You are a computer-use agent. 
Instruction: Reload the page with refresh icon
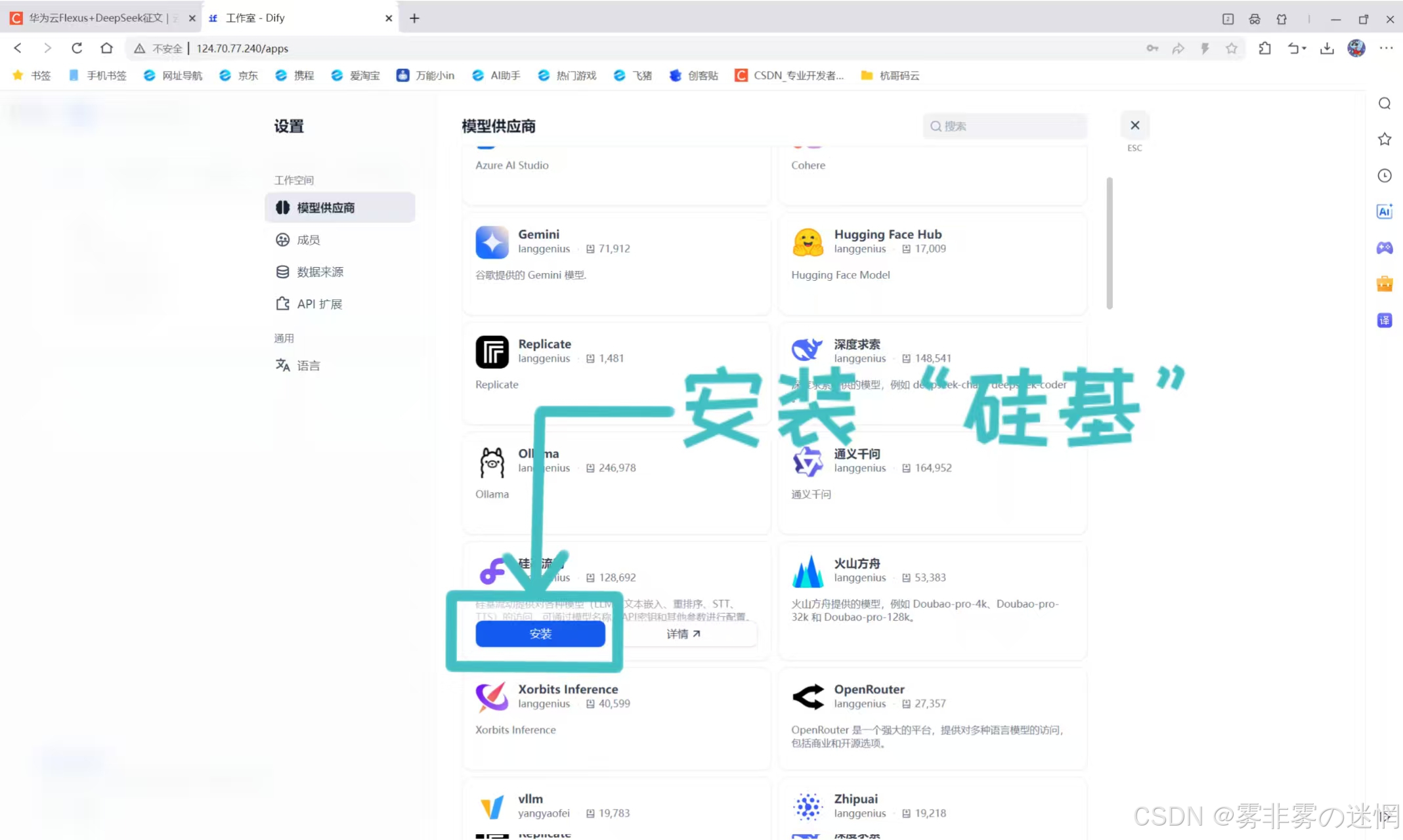pos(77,48)
